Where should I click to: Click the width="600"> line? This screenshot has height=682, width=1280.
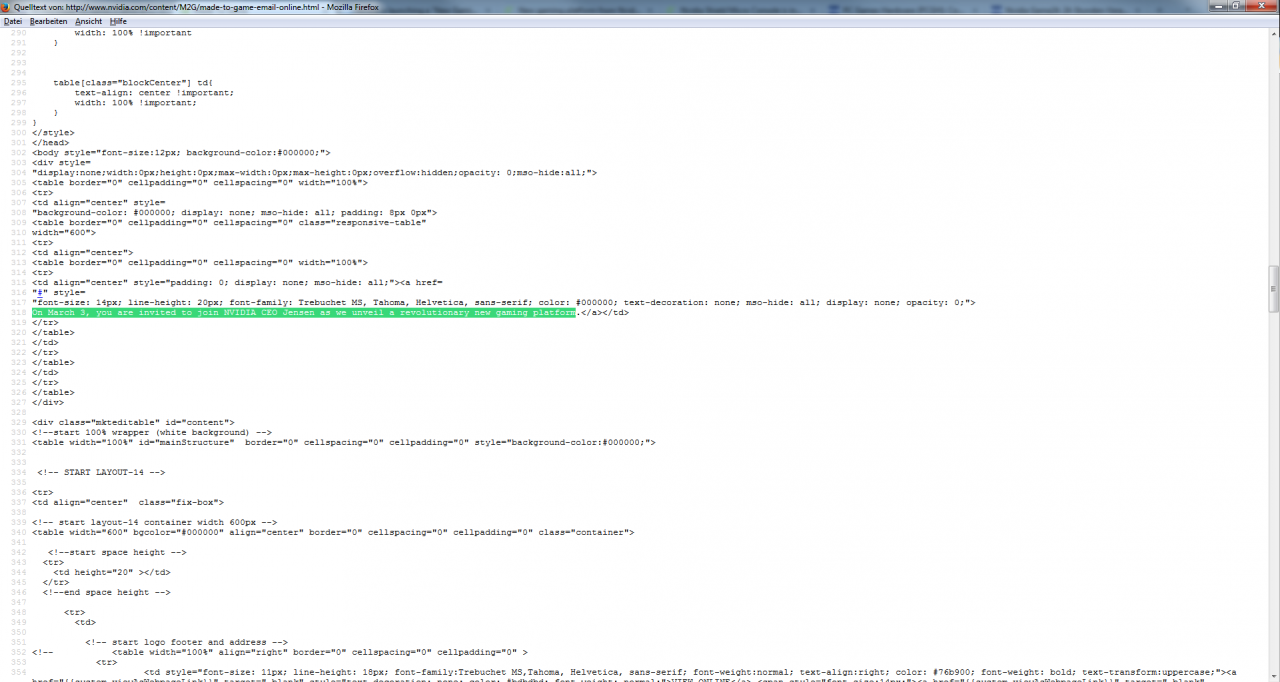coord(64,232)
